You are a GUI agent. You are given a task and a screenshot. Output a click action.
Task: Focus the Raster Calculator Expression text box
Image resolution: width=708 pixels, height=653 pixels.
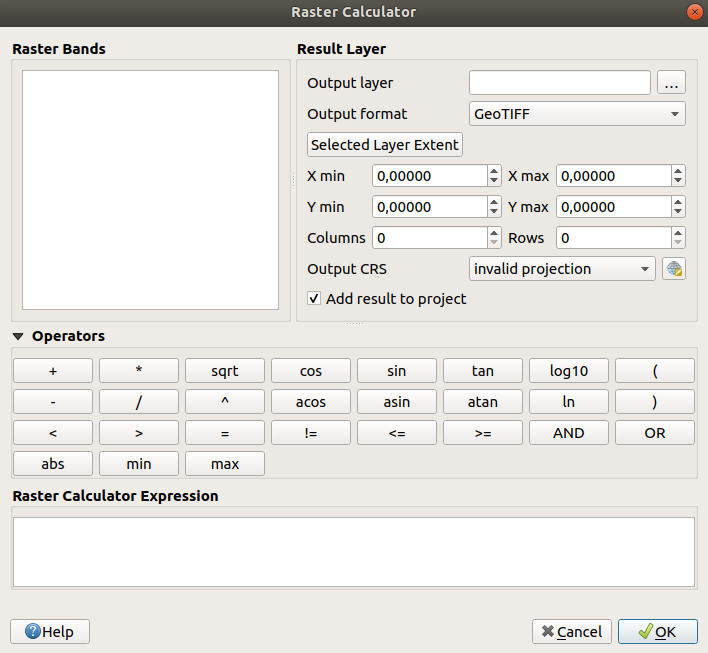[353, 552]
